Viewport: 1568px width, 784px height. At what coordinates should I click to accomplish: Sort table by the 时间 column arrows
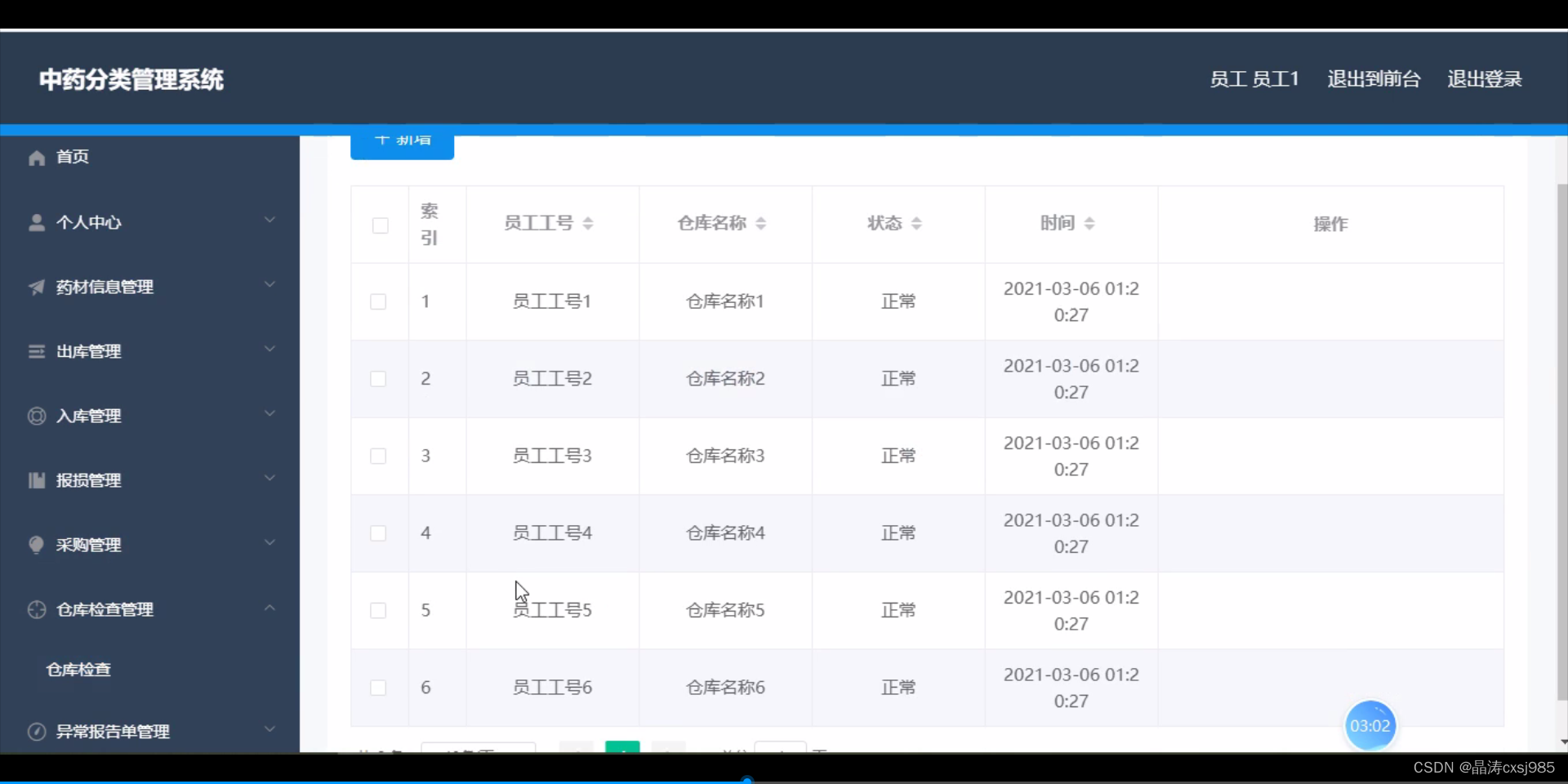pos(1092,223)
